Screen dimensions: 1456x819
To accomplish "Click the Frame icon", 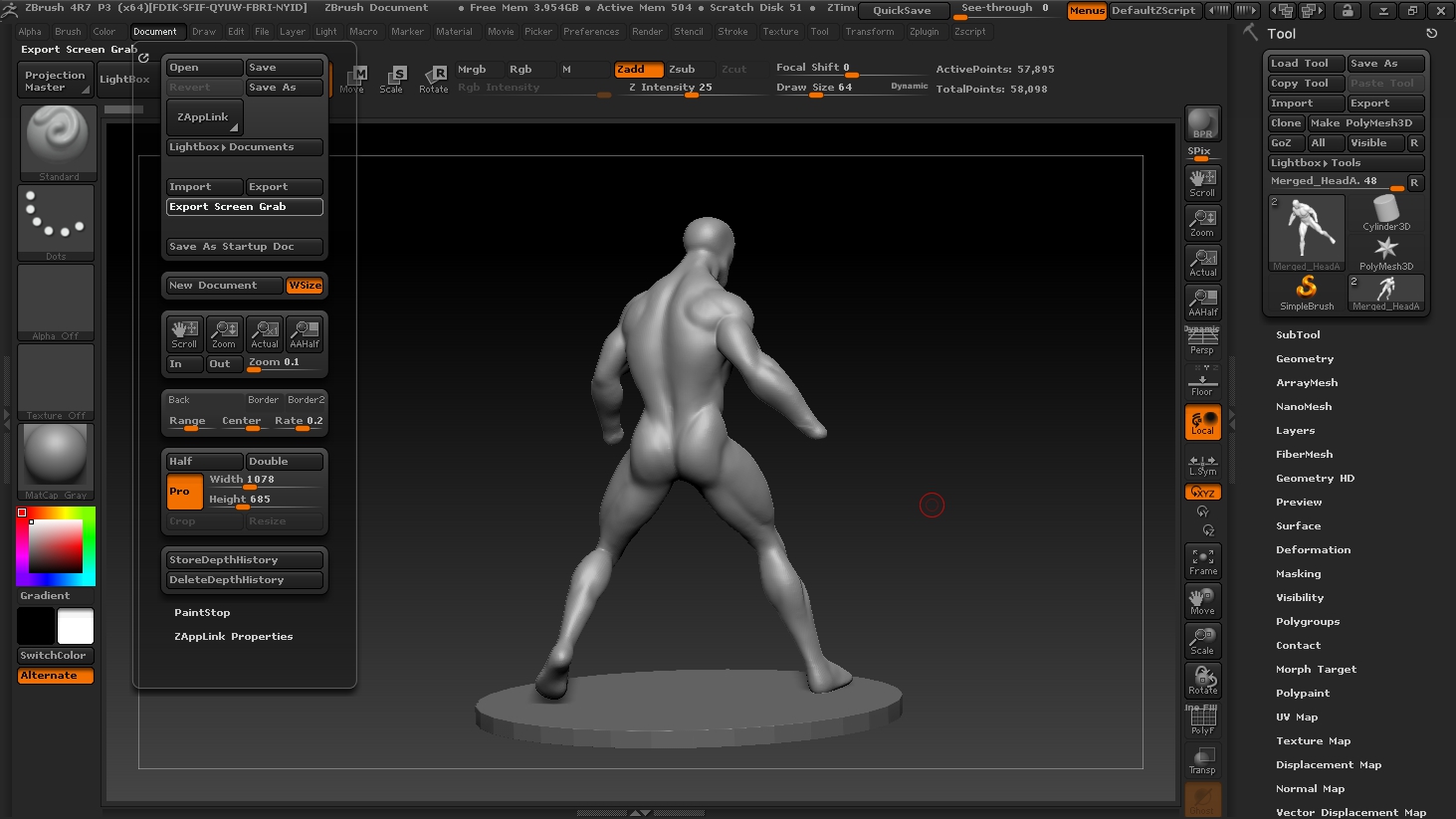I will [x=1202, y=561].
